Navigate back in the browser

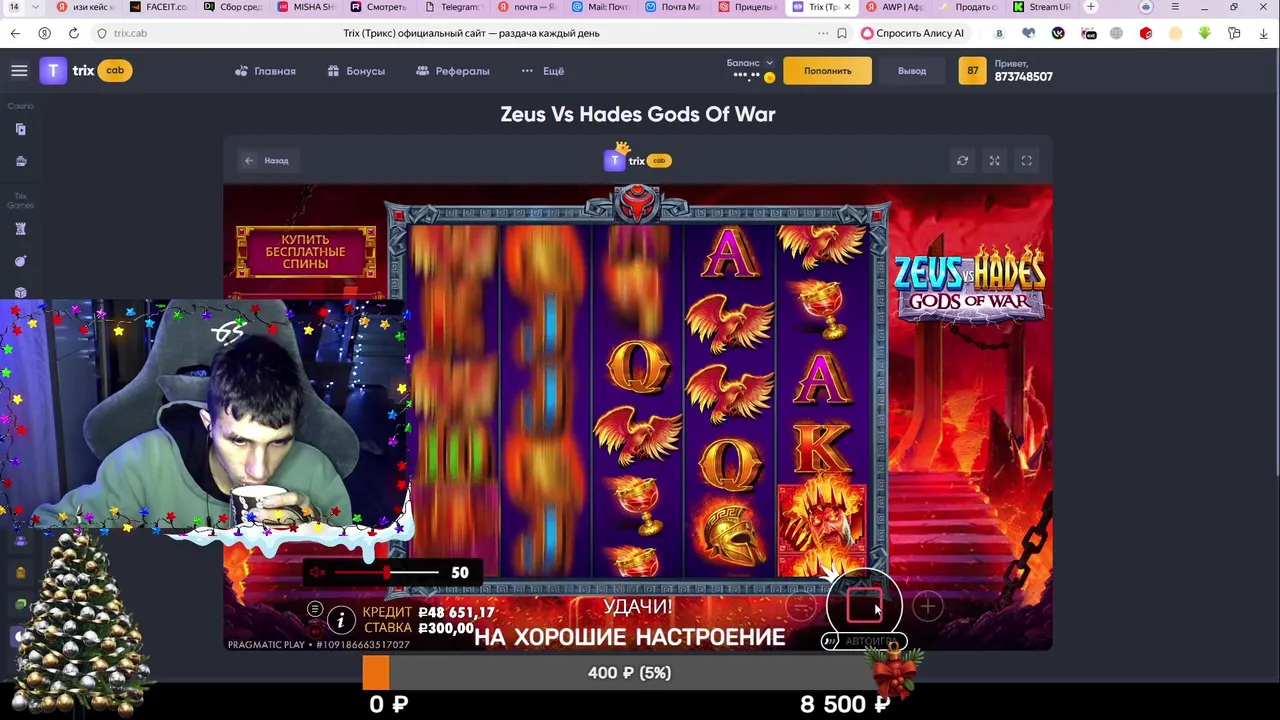click(x=15, y=33)
